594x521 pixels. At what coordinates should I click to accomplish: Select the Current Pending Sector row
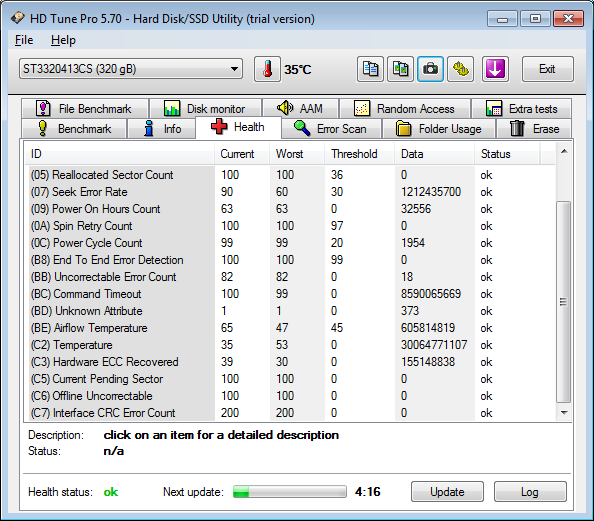[290, 379]
